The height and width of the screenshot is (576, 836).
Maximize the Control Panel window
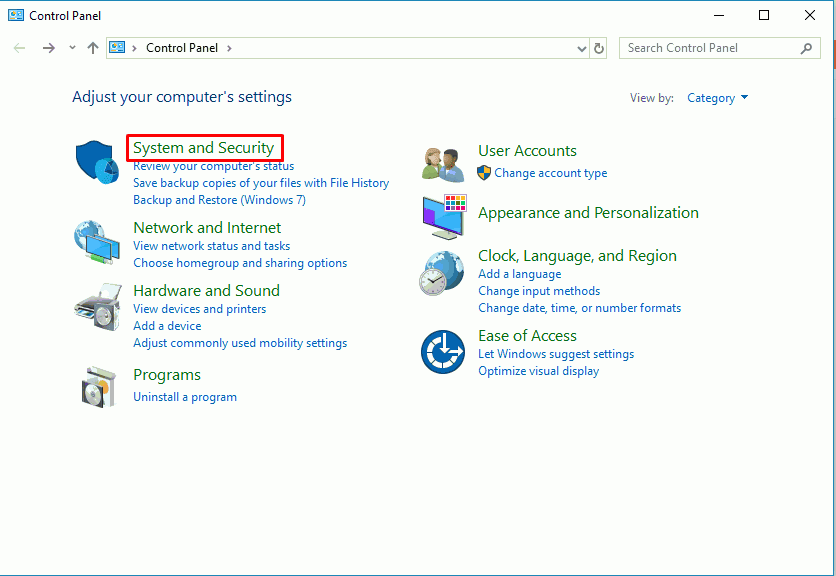[764, 15]
